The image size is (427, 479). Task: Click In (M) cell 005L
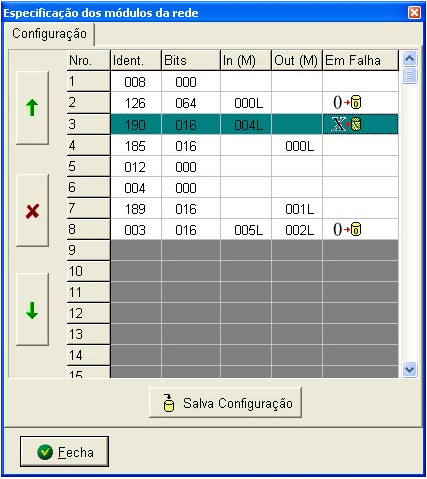tap(246, 229)
